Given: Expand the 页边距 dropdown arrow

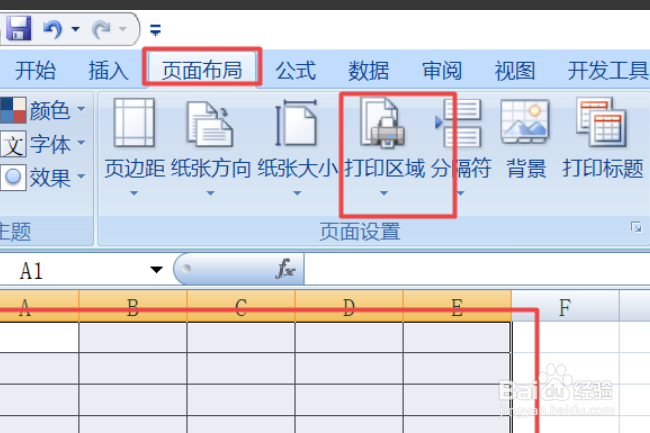Looking at the screenshot, I should pyautogui.click(x=134, y=193).
